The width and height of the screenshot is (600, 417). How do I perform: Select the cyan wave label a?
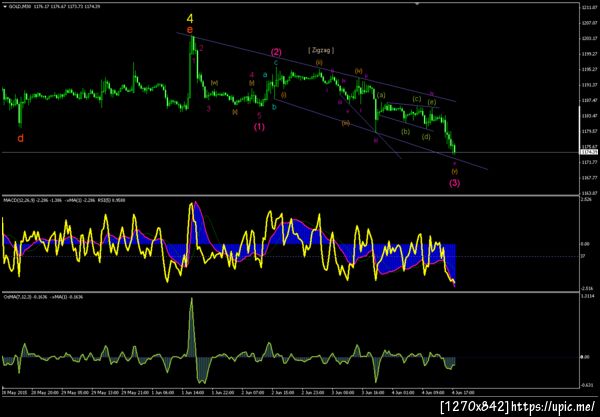point(265,75)
